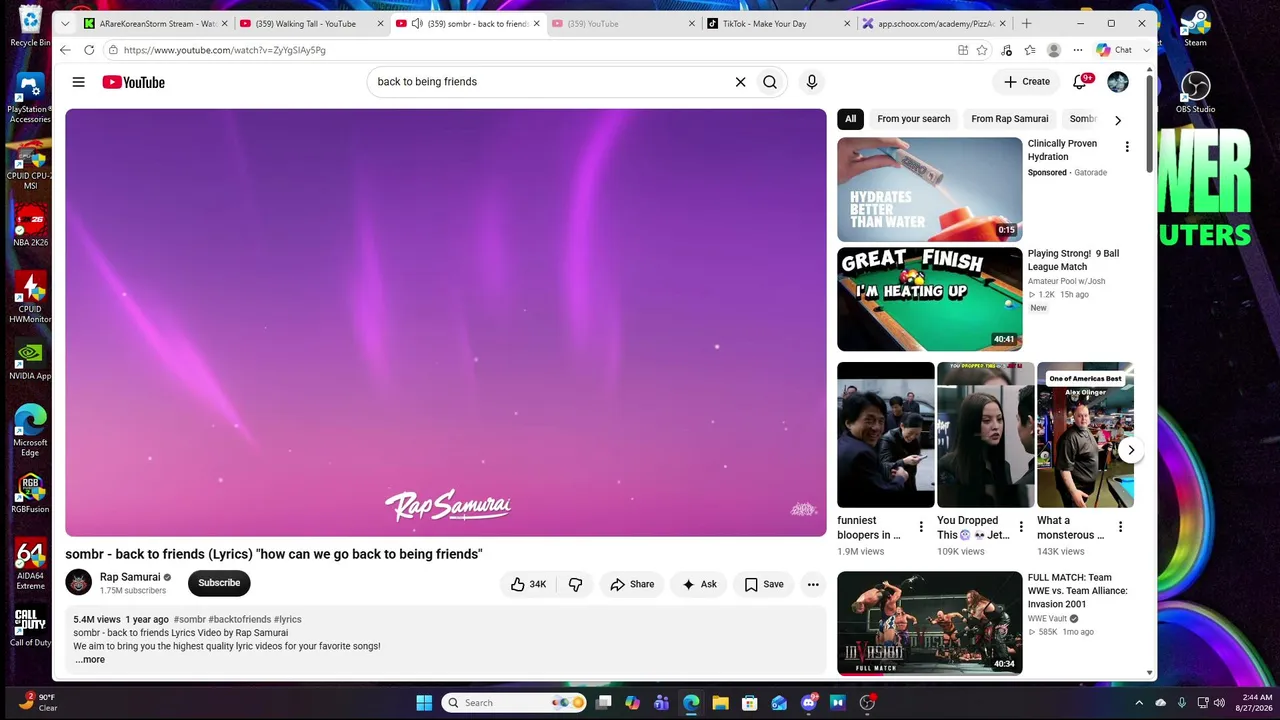Open the YouTube guide hamburger menu

tap(79, 82)
